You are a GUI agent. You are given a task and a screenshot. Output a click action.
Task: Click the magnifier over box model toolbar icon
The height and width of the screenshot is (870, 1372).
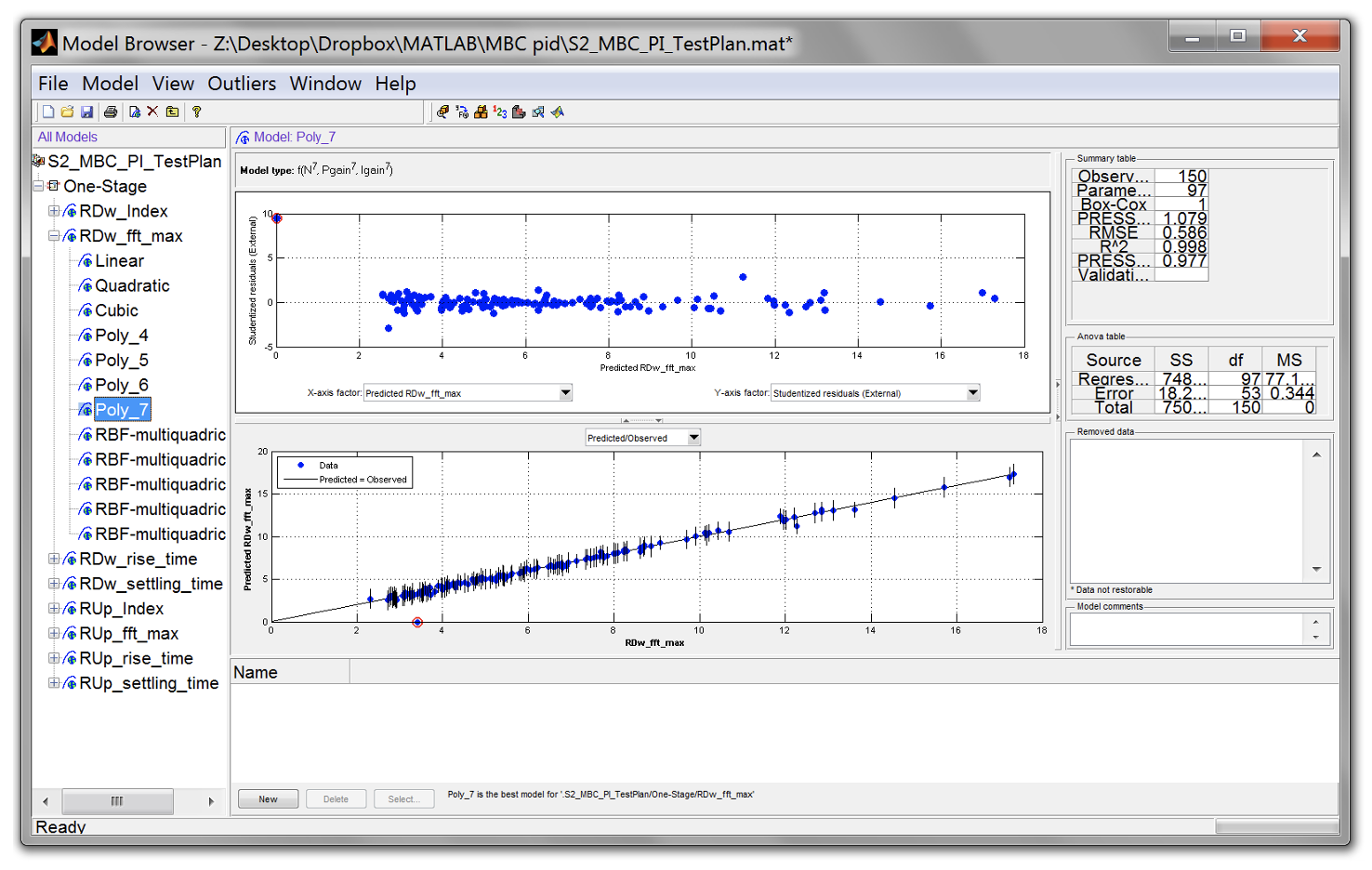[x=442, y=112]
